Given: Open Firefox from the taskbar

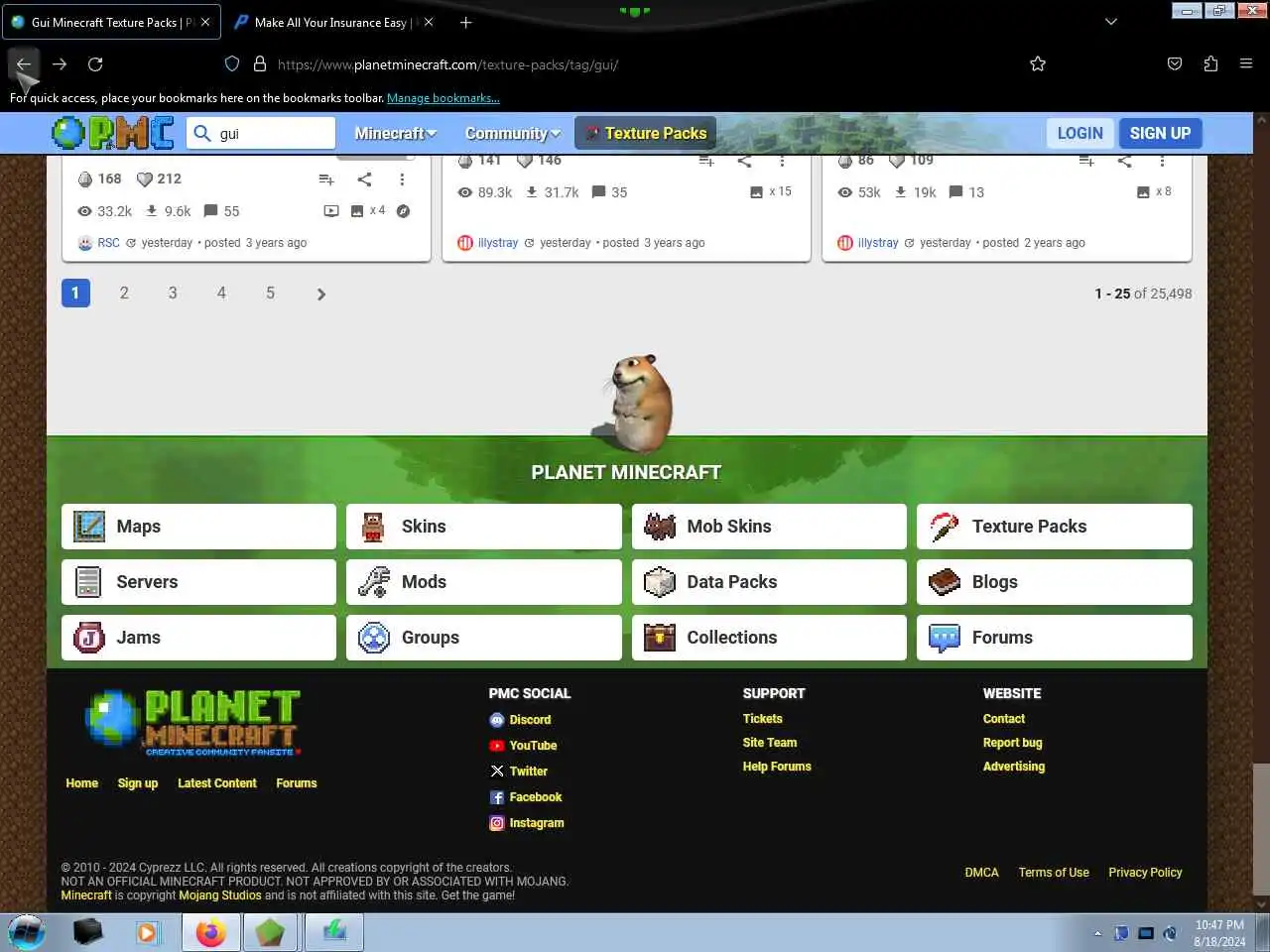Looking at the screenshot, I should tap(211, 933).
